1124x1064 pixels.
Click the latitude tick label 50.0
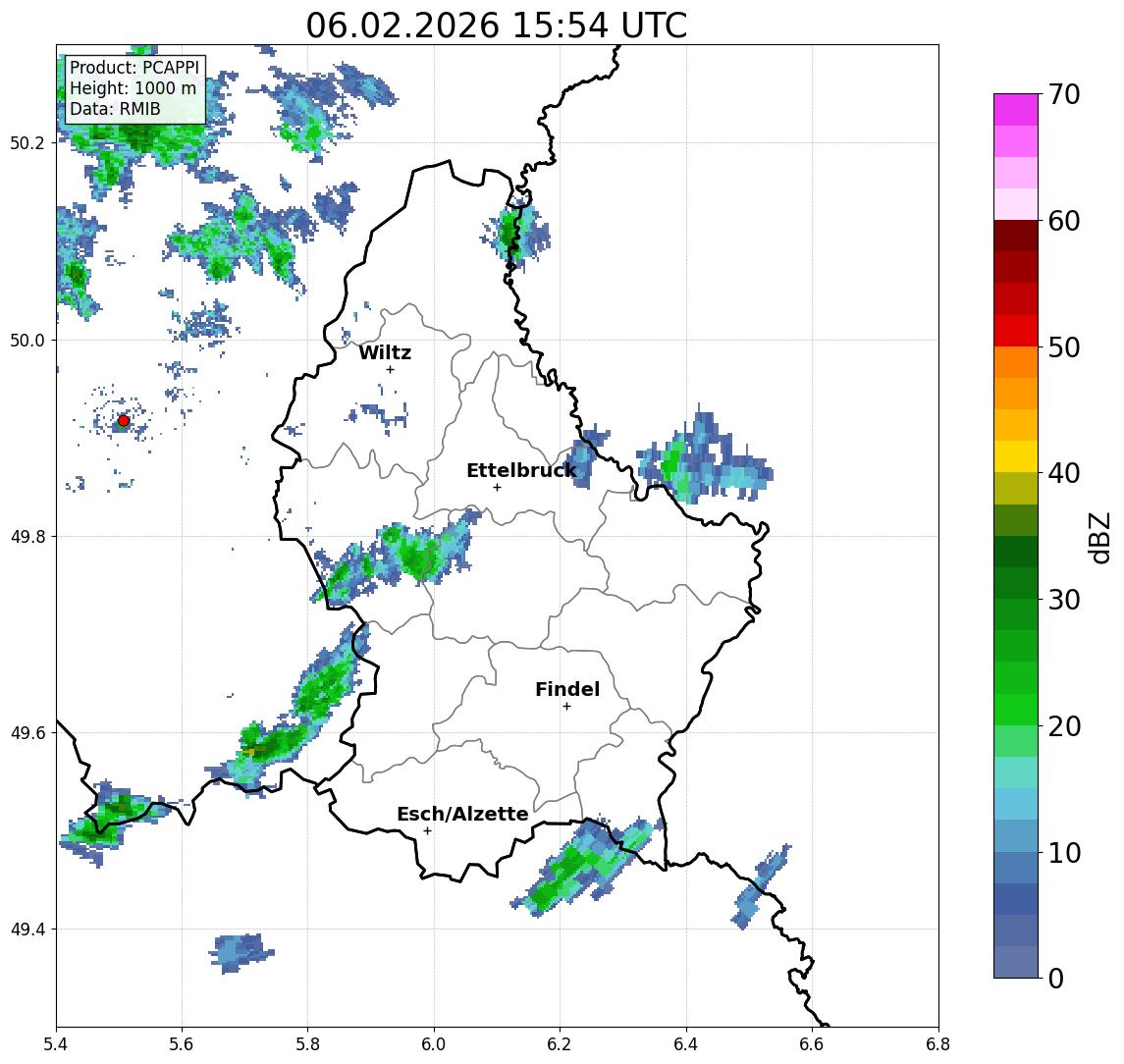click(27, 340)
